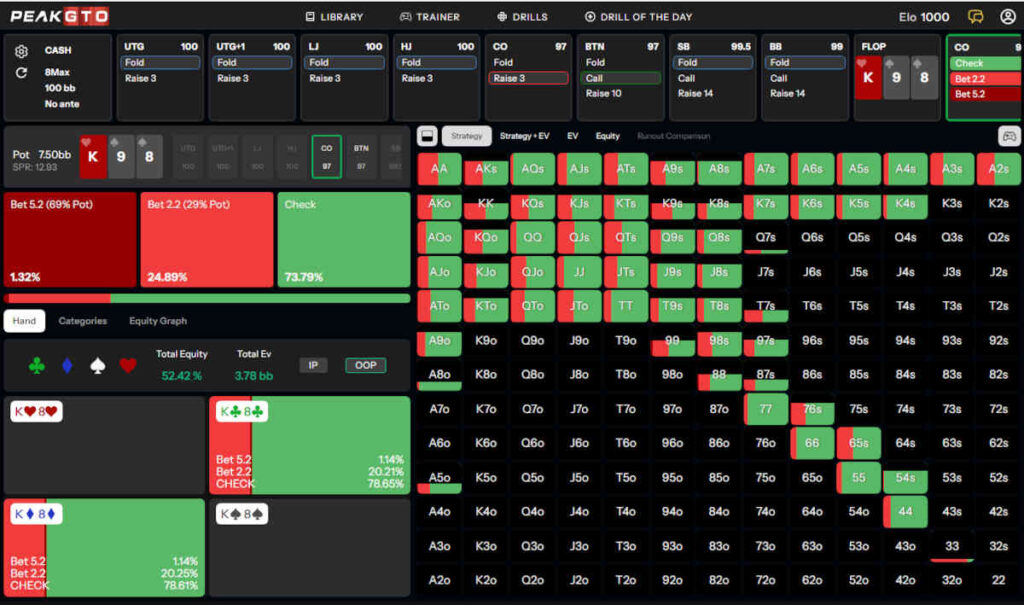Switch to the Categories tab
Image resolution: width=1024 pixels, height=605 pixels.
[x=82, y=321]
